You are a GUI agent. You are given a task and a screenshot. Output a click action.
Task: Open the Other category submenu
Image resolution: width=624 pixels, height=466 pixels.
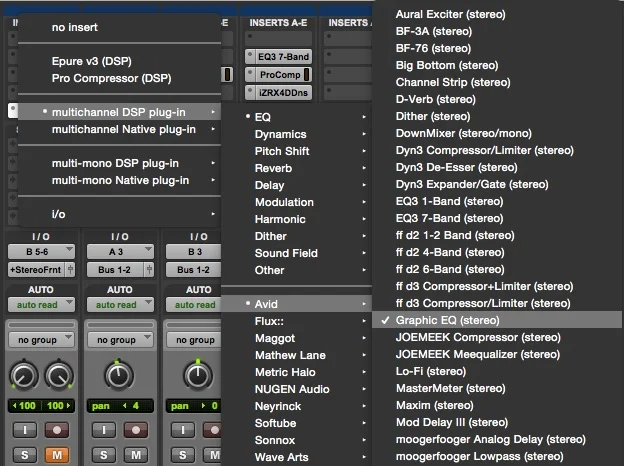click(x=296, y=270)
